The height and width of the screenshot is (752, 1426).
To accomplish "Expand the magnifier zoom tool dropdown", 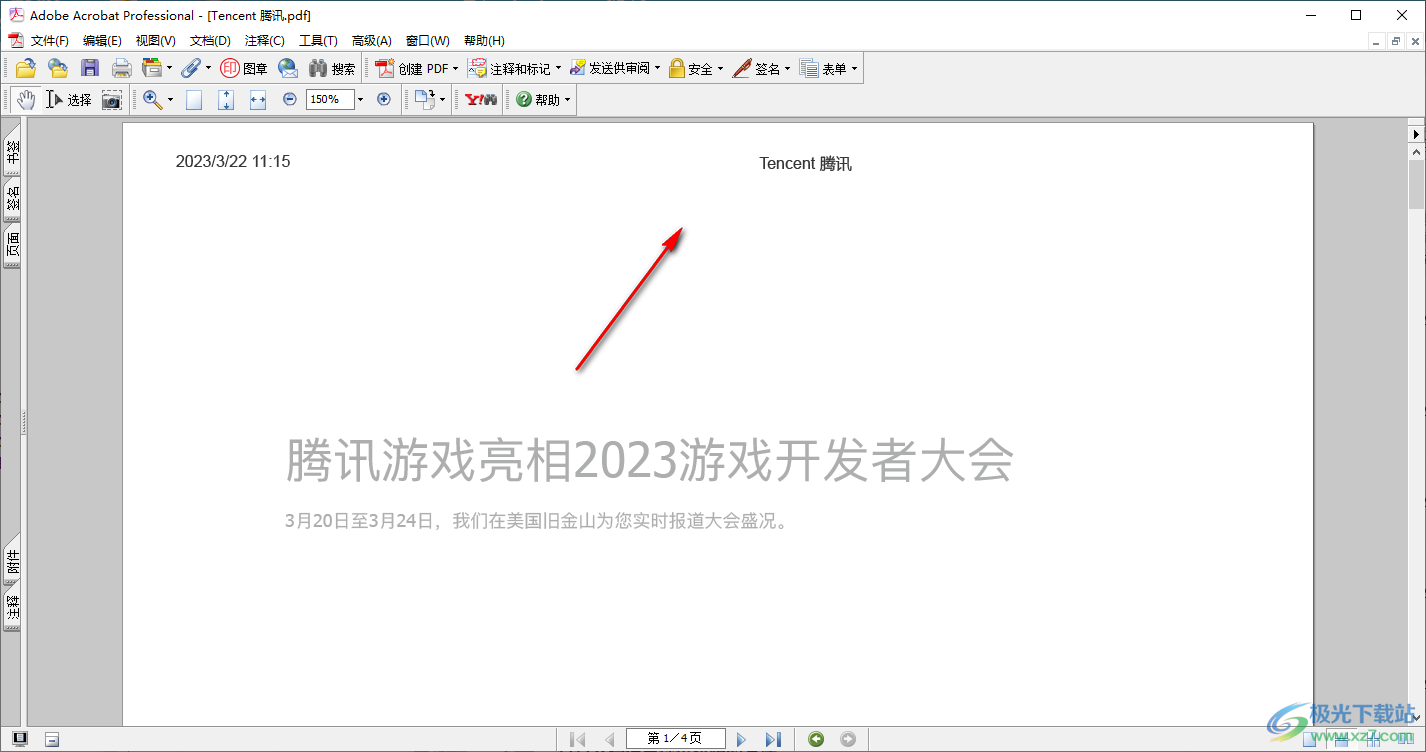I will (x=170, y=99).
